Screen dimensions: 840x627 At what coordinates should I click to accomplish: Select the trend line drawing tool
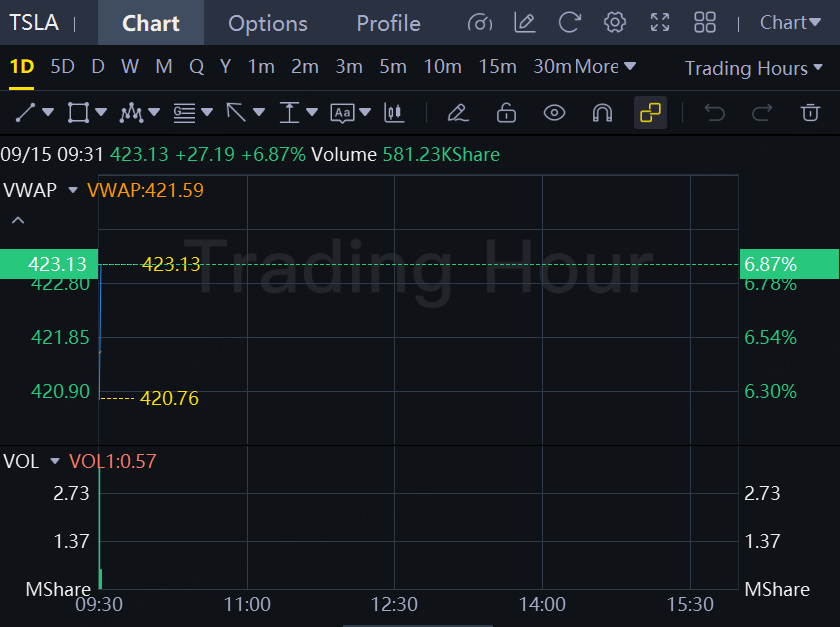25,113
